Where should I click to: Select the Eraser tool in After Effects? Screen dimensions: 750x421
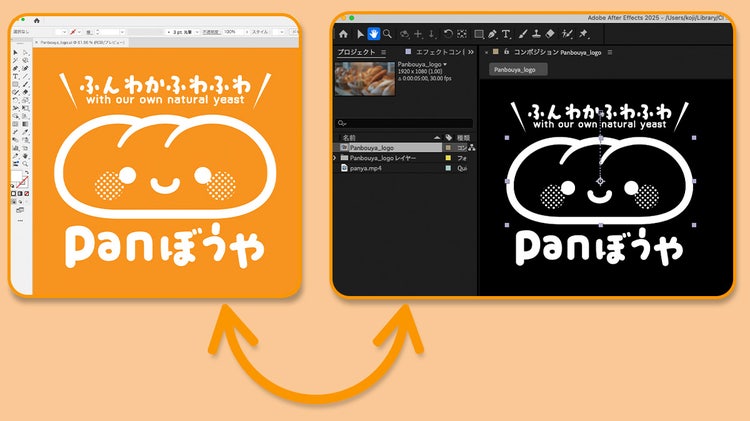tap(550, 34)
